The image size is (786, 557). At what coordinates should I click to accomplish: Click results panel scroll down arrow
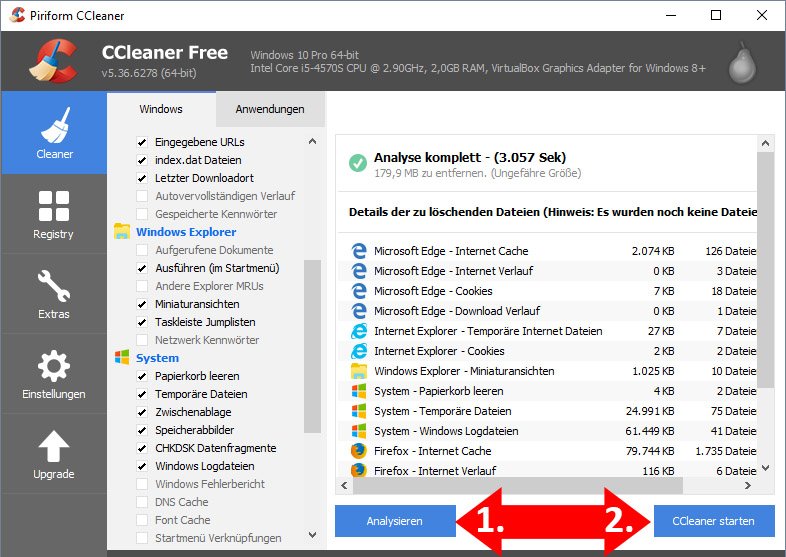(765, 468)
